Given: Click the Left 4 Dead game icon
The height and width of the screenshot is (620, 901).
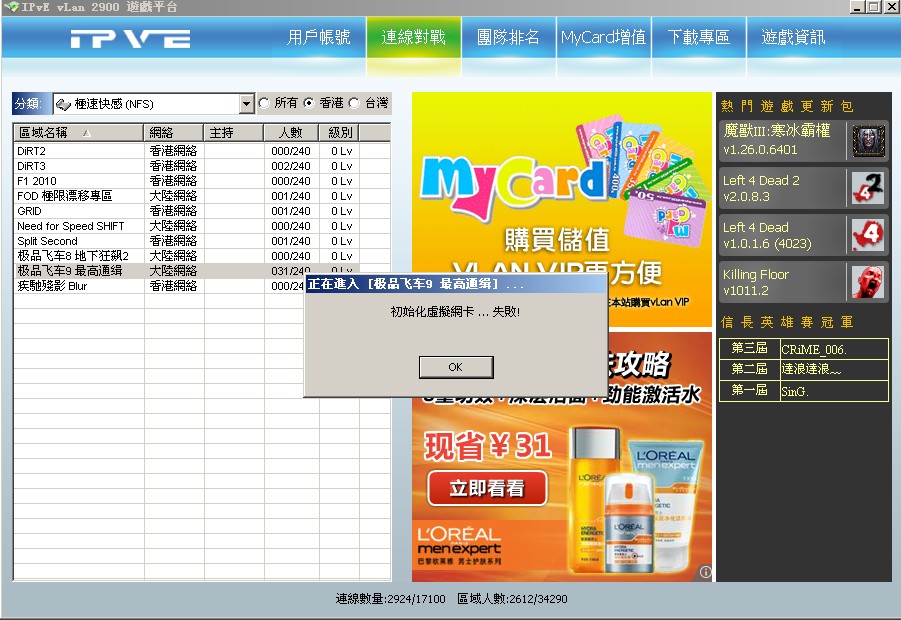Looking at the screenshot, I should point(868,235).
